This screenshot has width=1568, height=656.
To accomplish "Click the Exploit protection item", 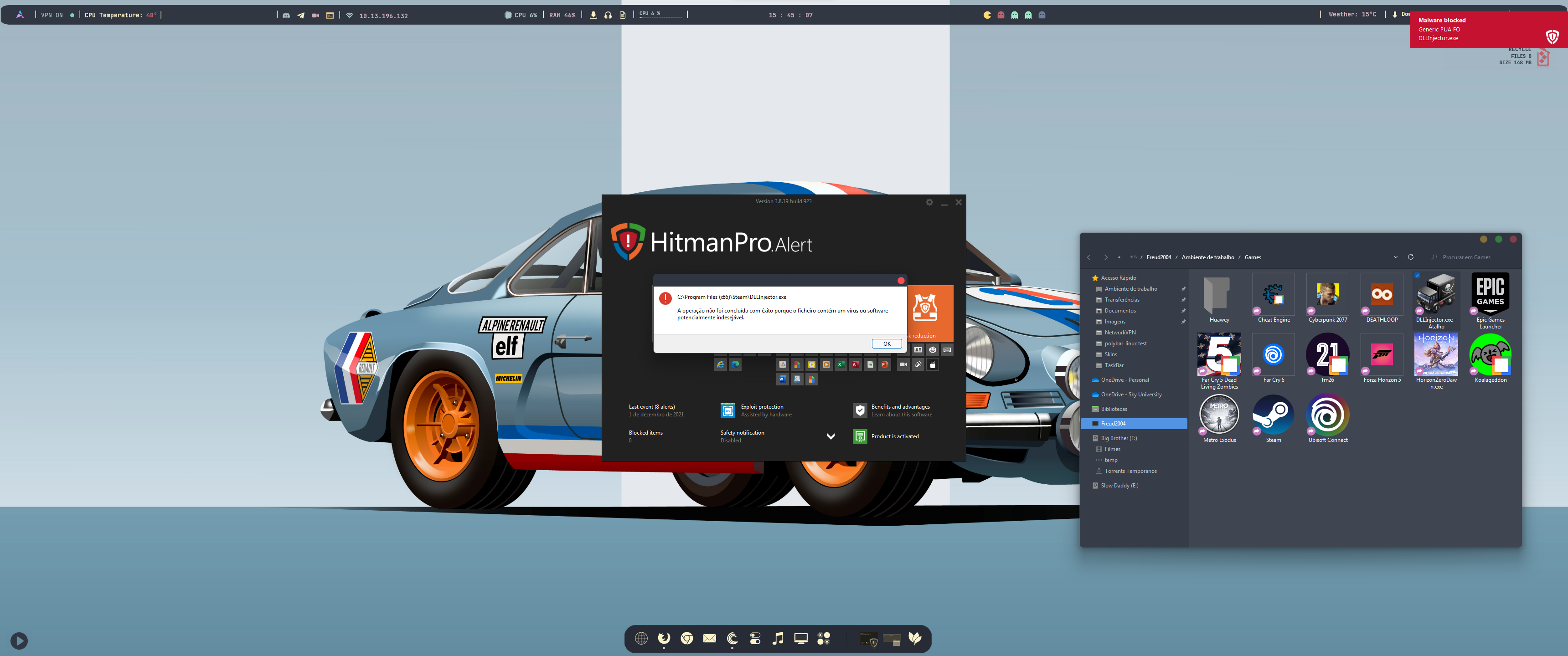I will 762,407.
